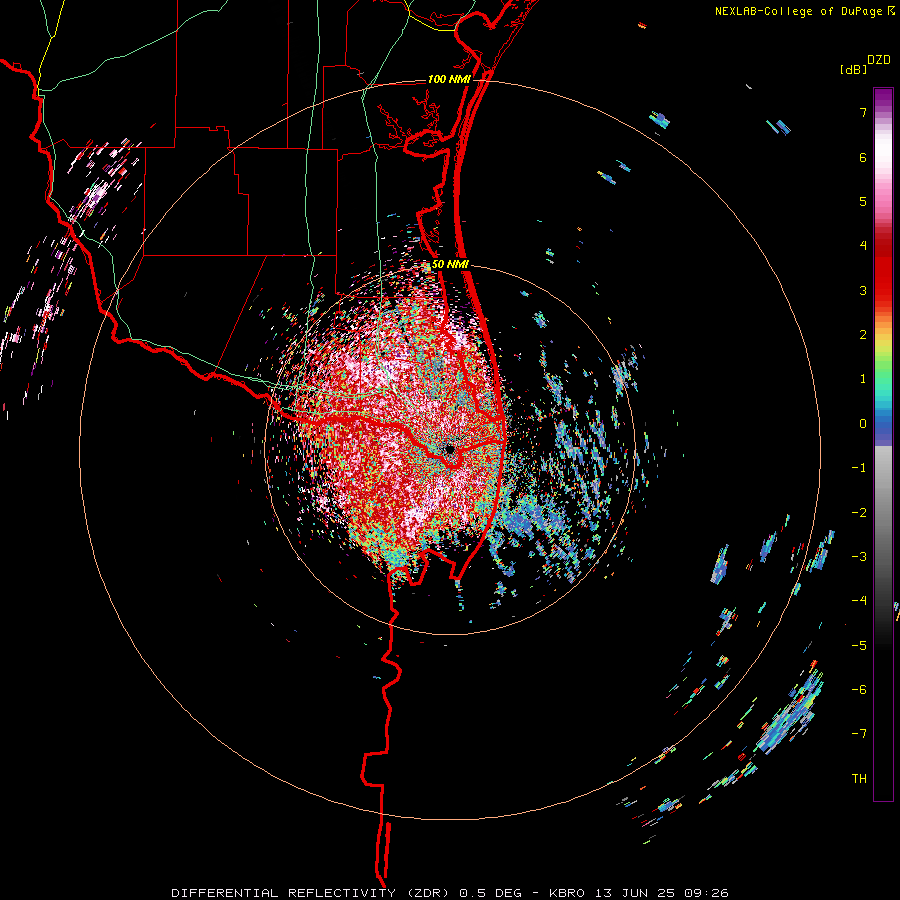This screenshot has width=900, height=900.
Task: Click the -2 value on the color scale
Action: [x=859, y=513]
